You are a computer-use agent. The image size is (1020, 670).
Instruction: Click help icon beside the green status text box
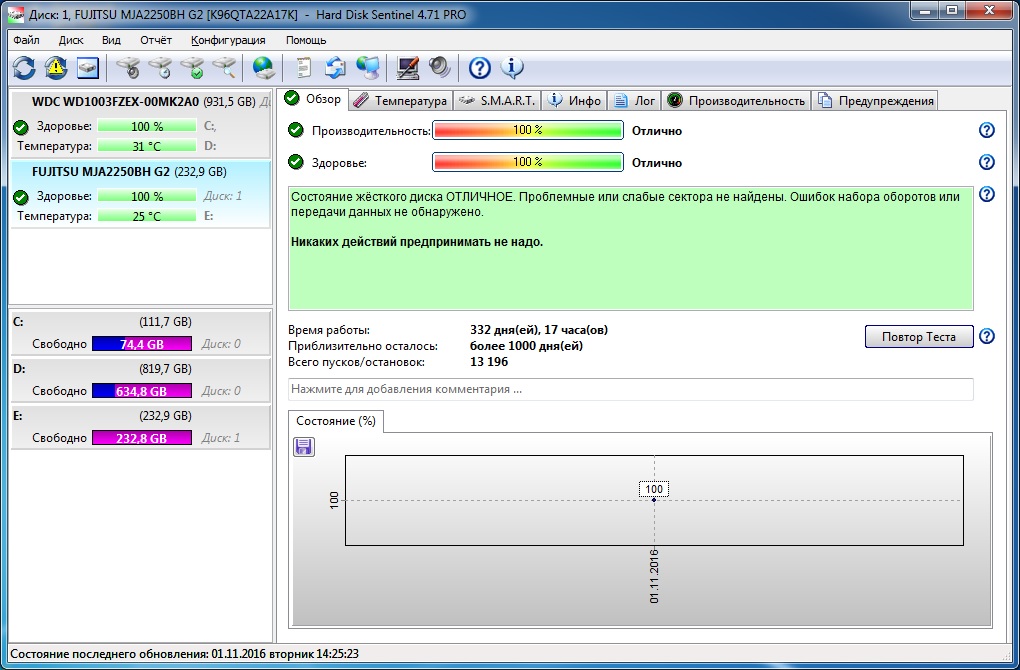987,194
